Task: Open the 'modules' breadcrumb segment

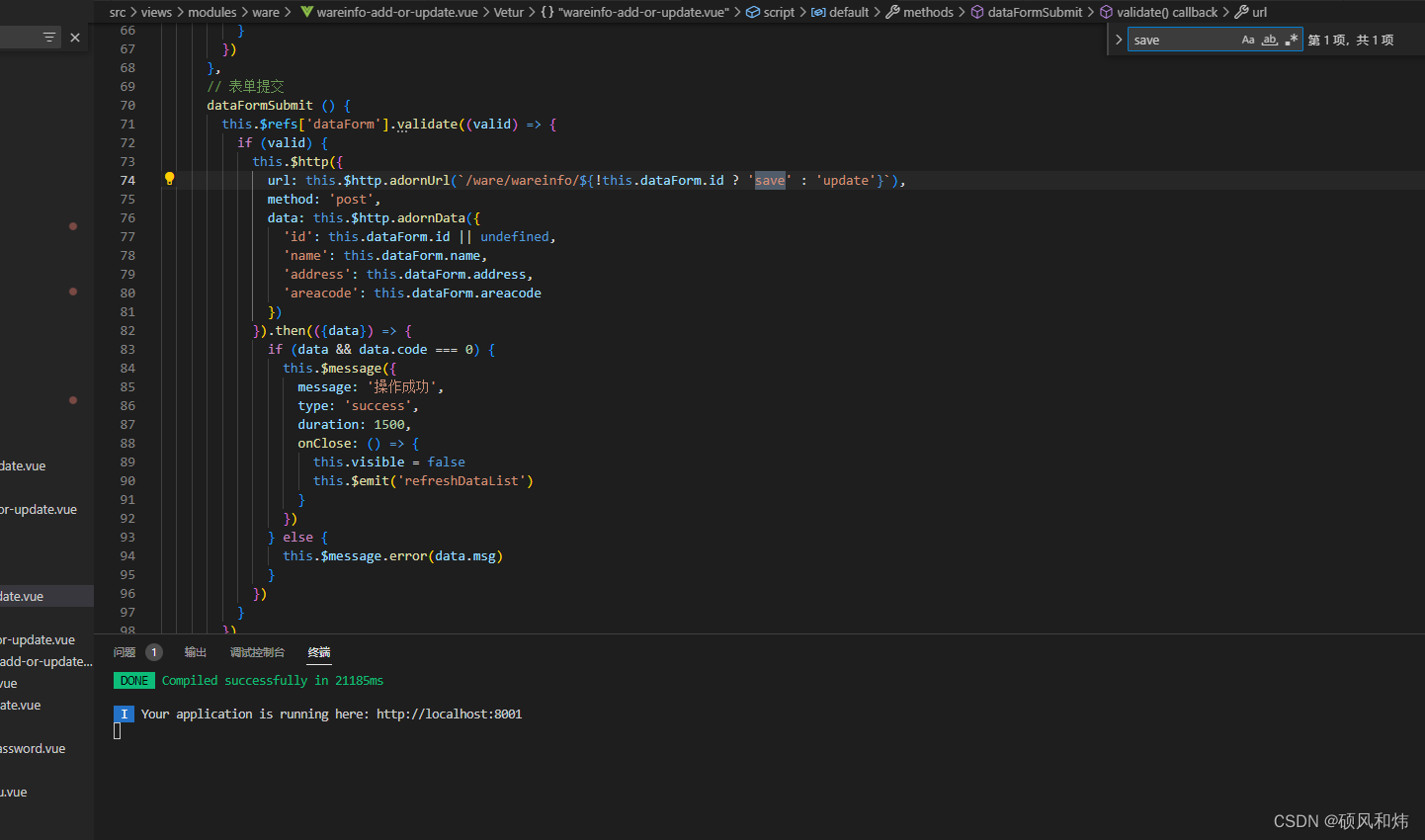Action: [212, 12]
